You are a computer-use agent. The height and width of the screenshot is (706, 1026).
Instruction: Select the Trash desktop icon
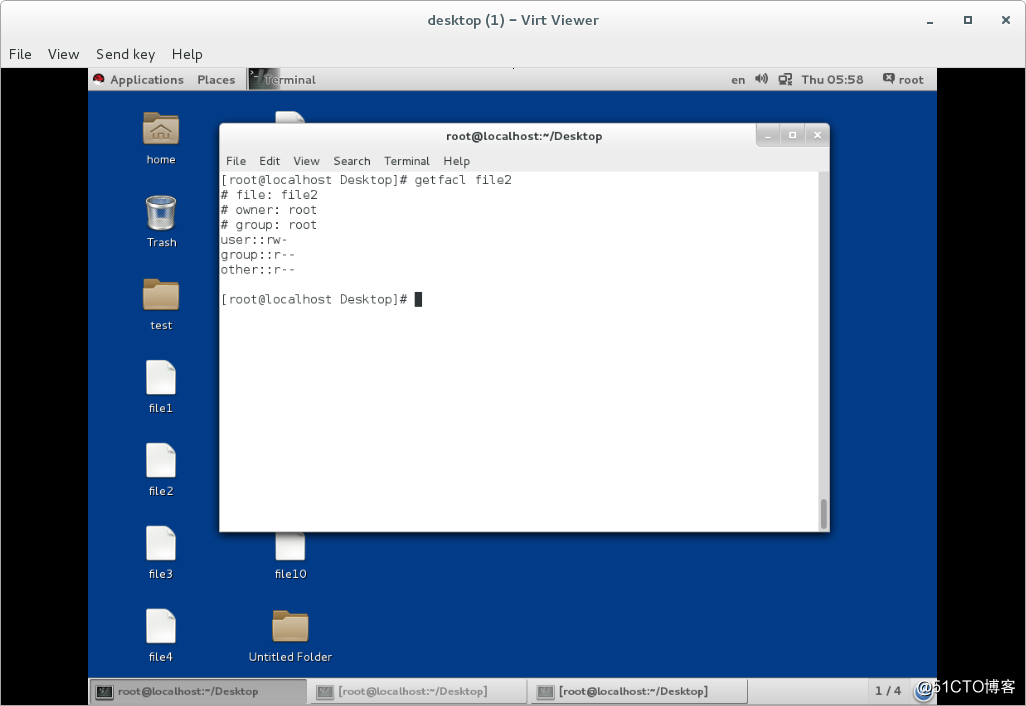coord(160,213)
